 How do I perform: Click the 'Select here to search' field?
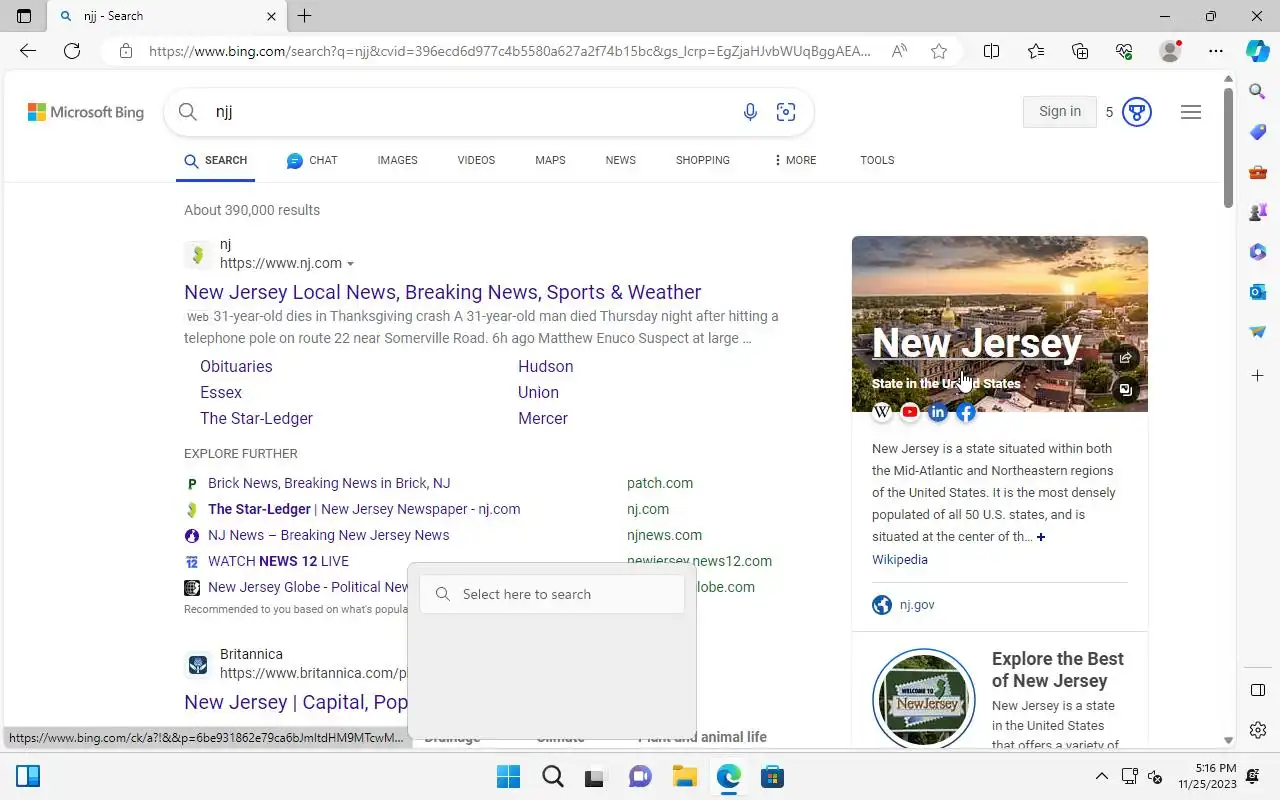tap(552, 594)
